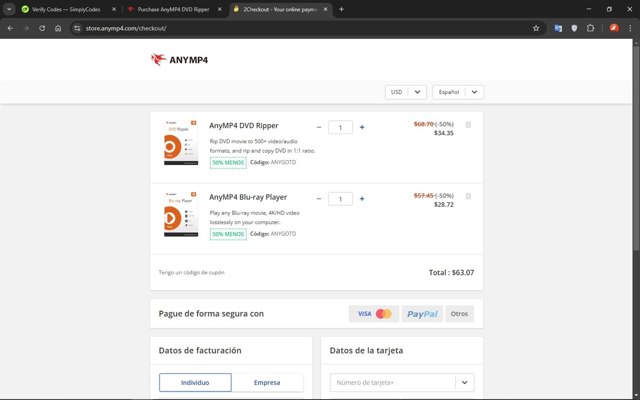
Task: Click the 50% MENOS badge for DVD Ripper
Action: point(228,162)
